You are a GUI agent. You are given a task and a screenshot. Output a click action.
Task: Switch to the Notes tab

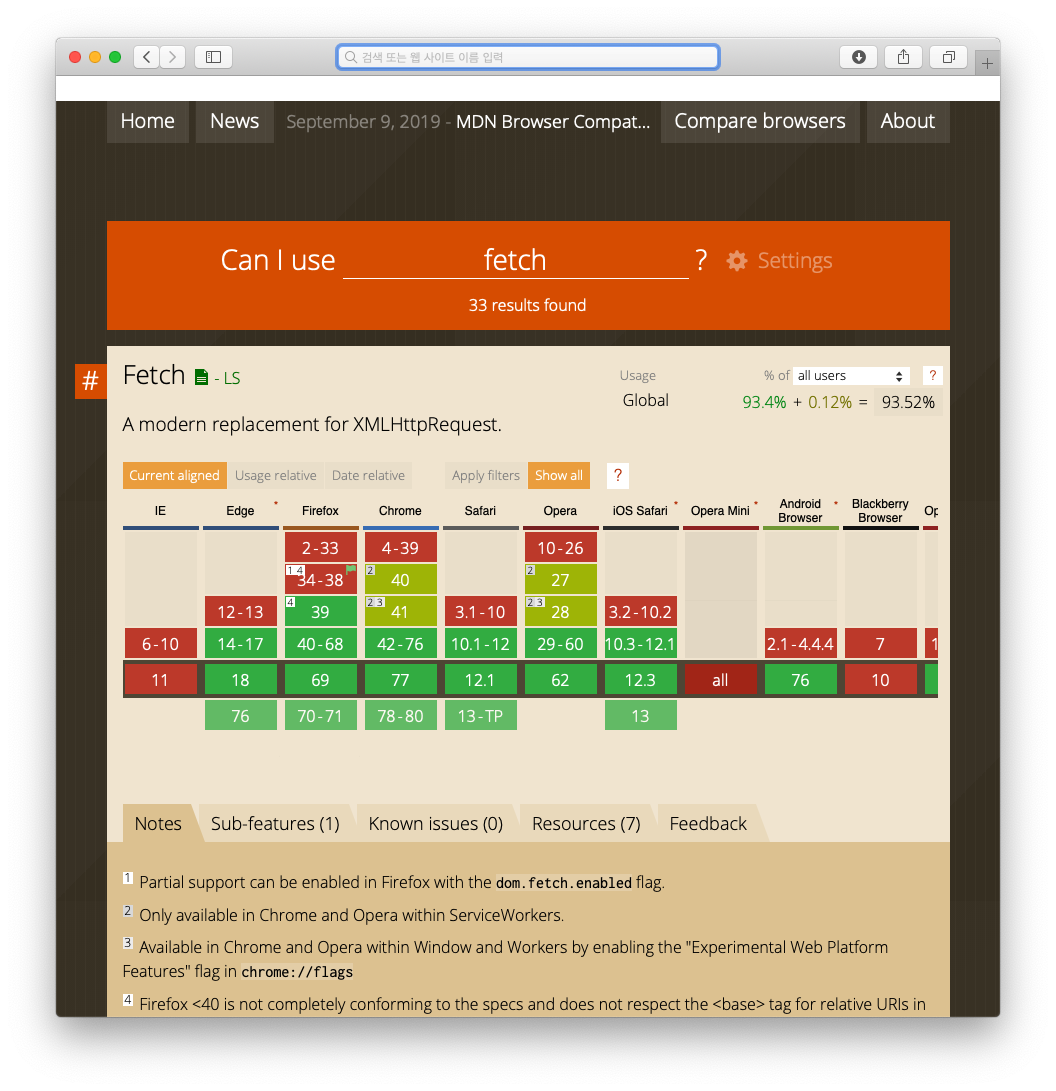coord(159,824)
